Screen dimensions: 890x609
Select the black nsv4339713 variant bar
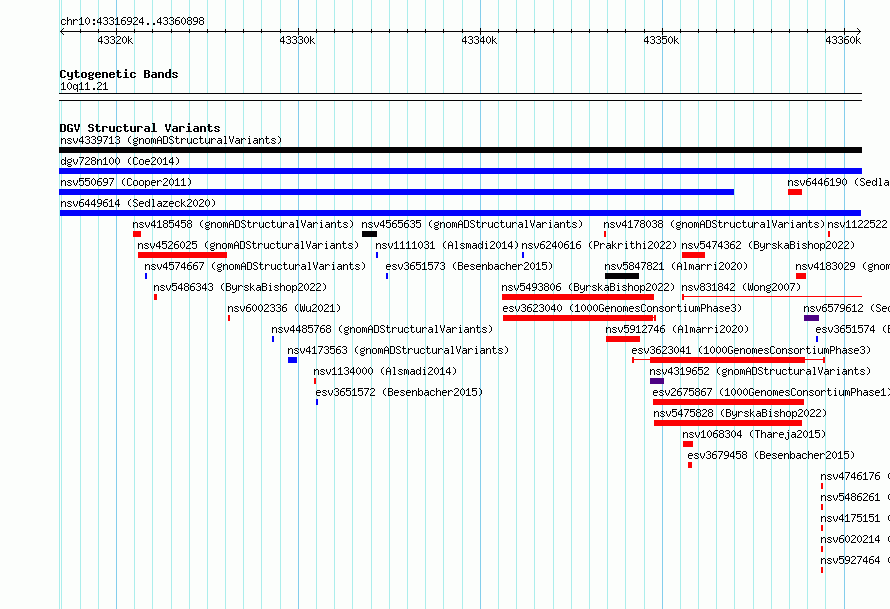click(x=460, y=150)
